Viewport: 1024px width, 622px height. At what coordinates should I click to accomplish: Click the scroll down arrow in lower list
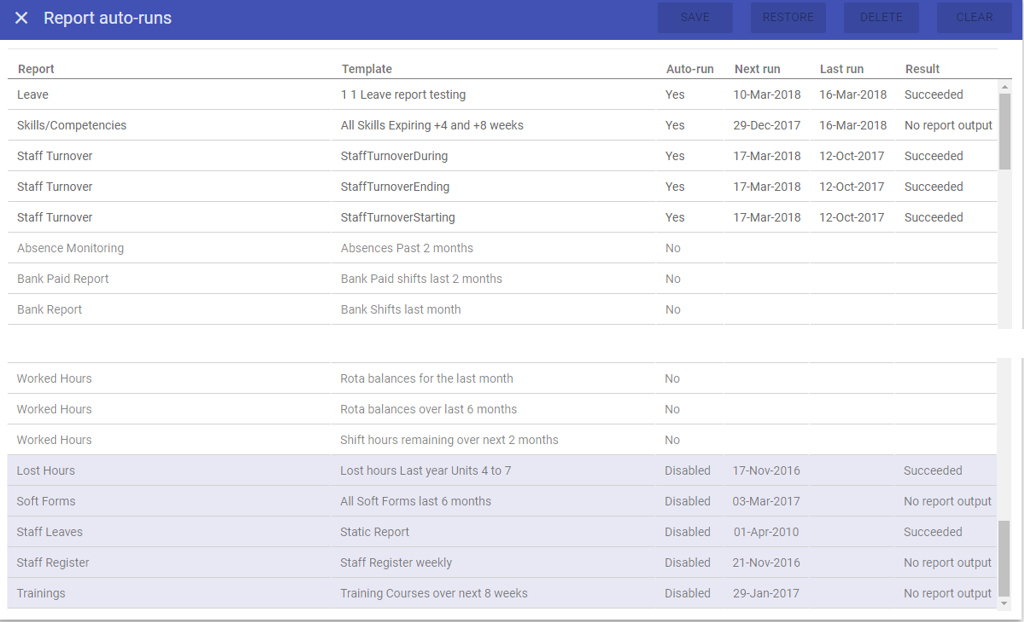1005,603
